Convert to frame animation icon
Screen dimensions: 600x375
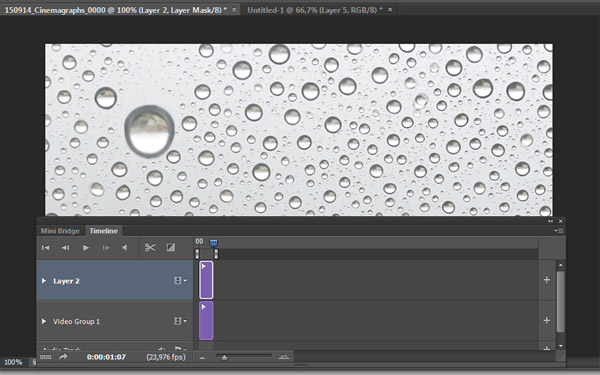[46, 357]
